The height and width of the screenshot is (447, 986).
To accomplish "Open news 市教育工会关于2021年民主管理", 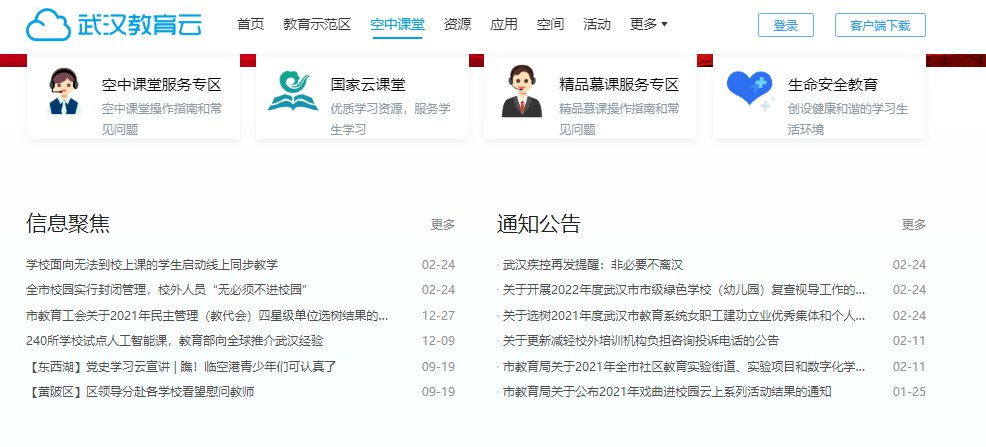I will pos(207,316).
